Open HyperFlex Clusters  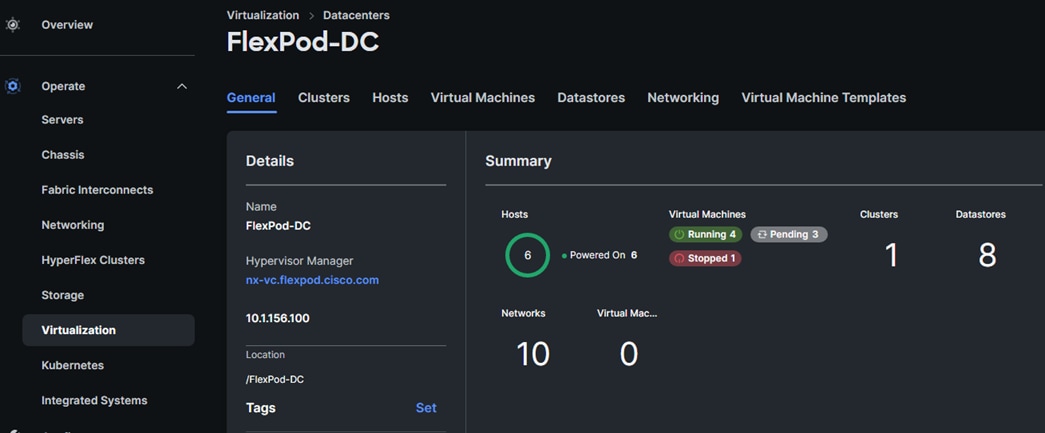tap(93, 260)
